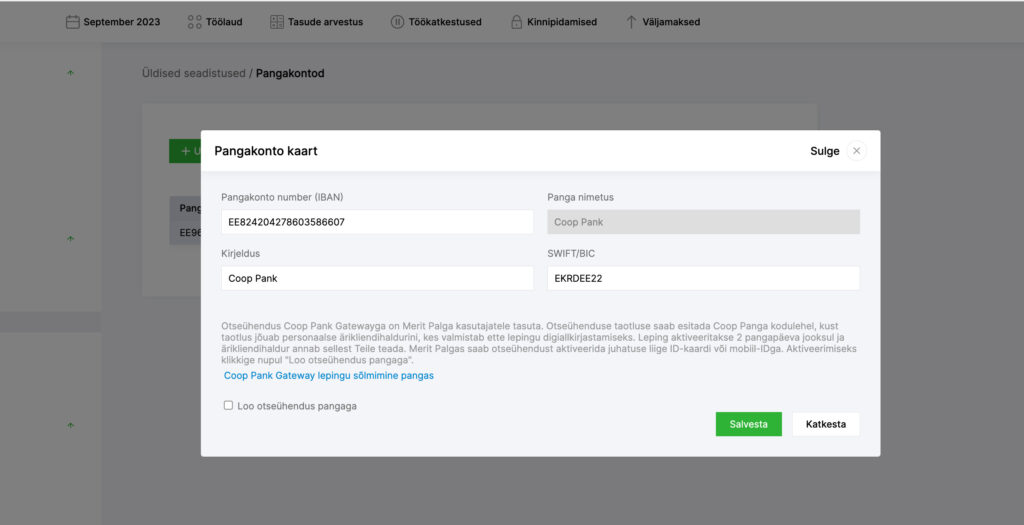This screenshot has height=525, width=1024.
Task: Click the Väljamaksed up-arrow icon
Action: pyautogui.click(x=631, y=22)
